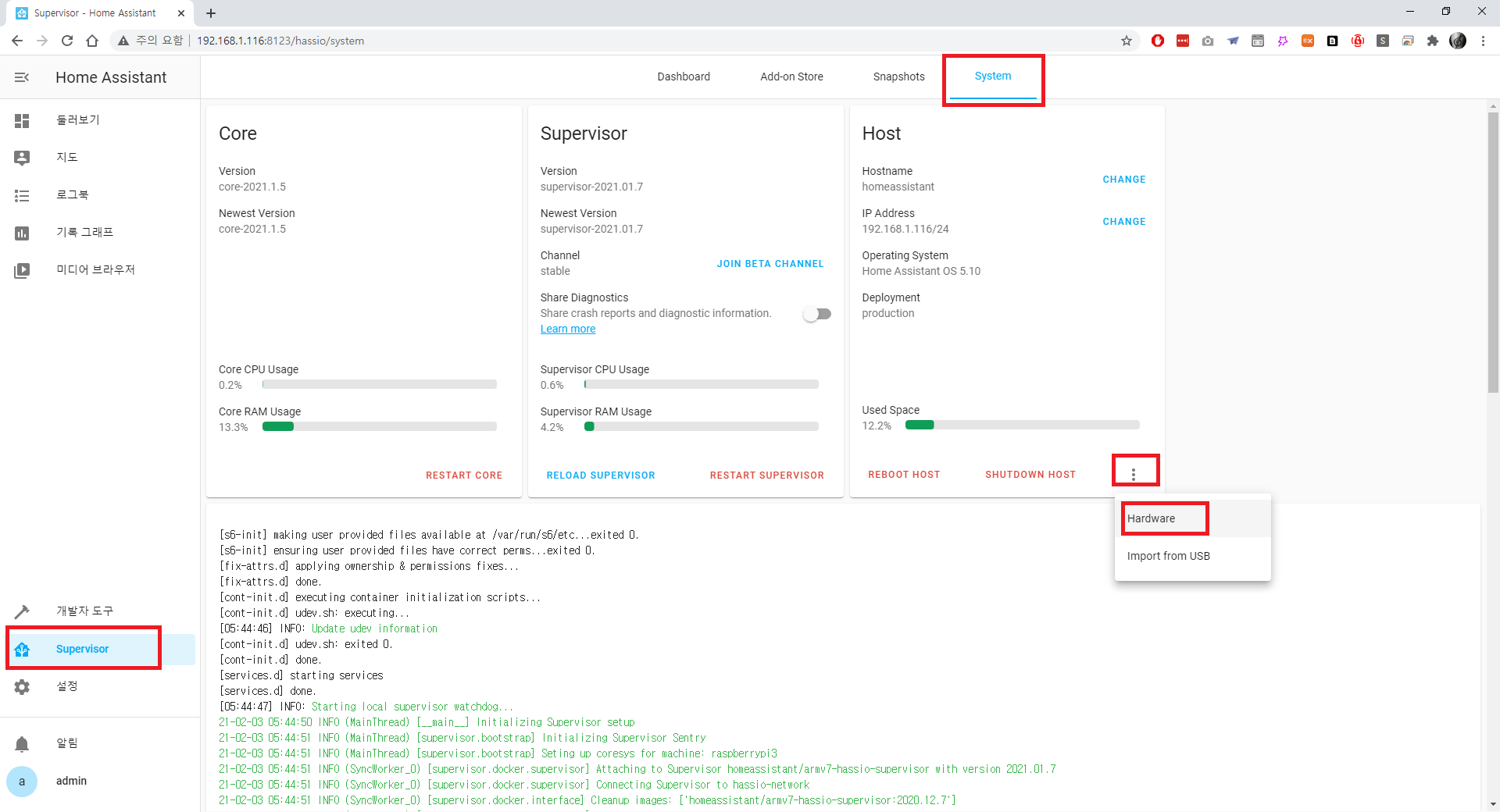Screen dimensions: 1500x812
Task: Click the Core CPU Usage bar
Action: tap(380, 384)
